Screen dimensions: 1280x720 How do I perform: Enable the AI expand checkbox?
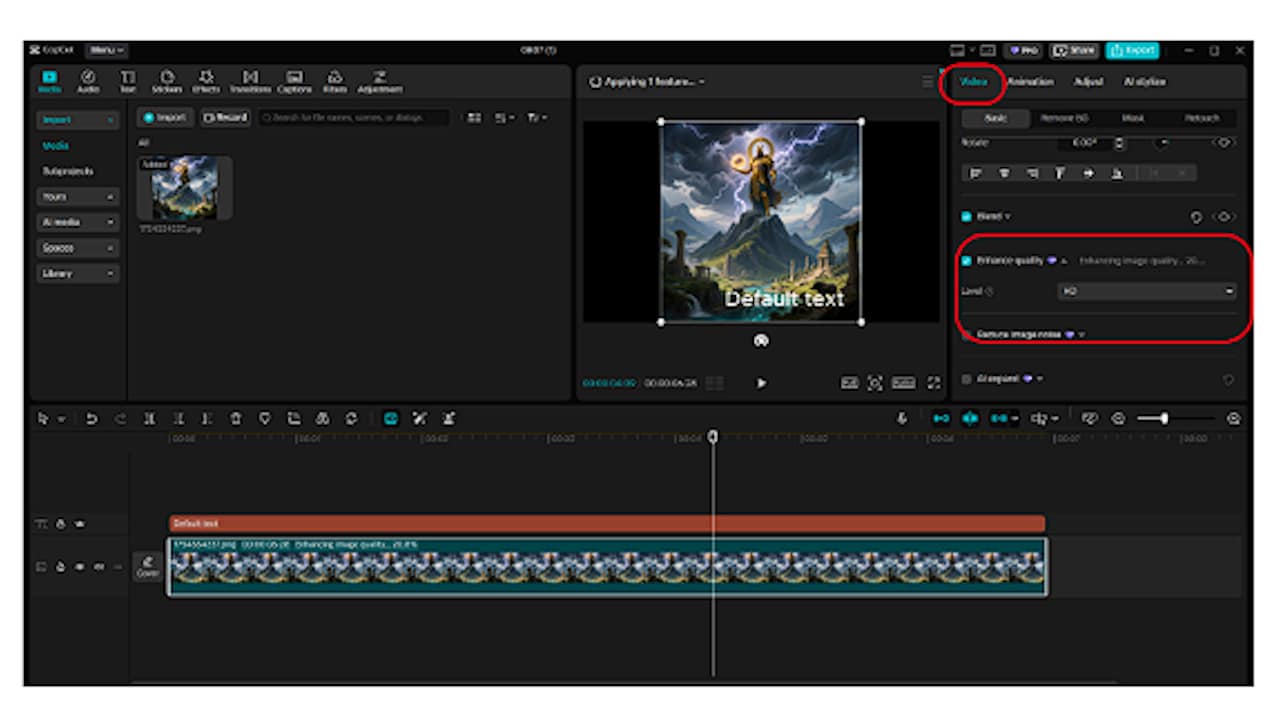966,379
